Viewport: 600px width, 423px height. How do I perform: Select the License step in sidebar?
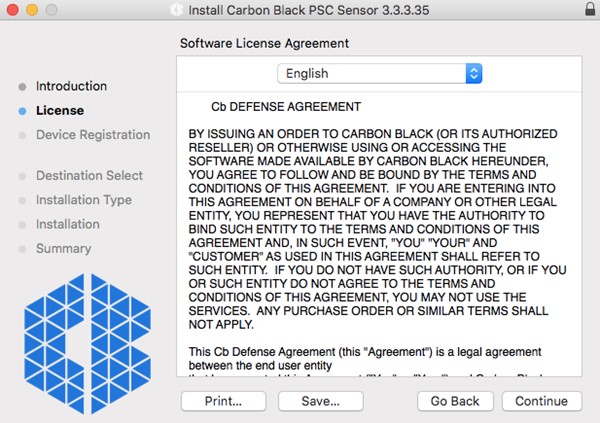pos(60,110)
